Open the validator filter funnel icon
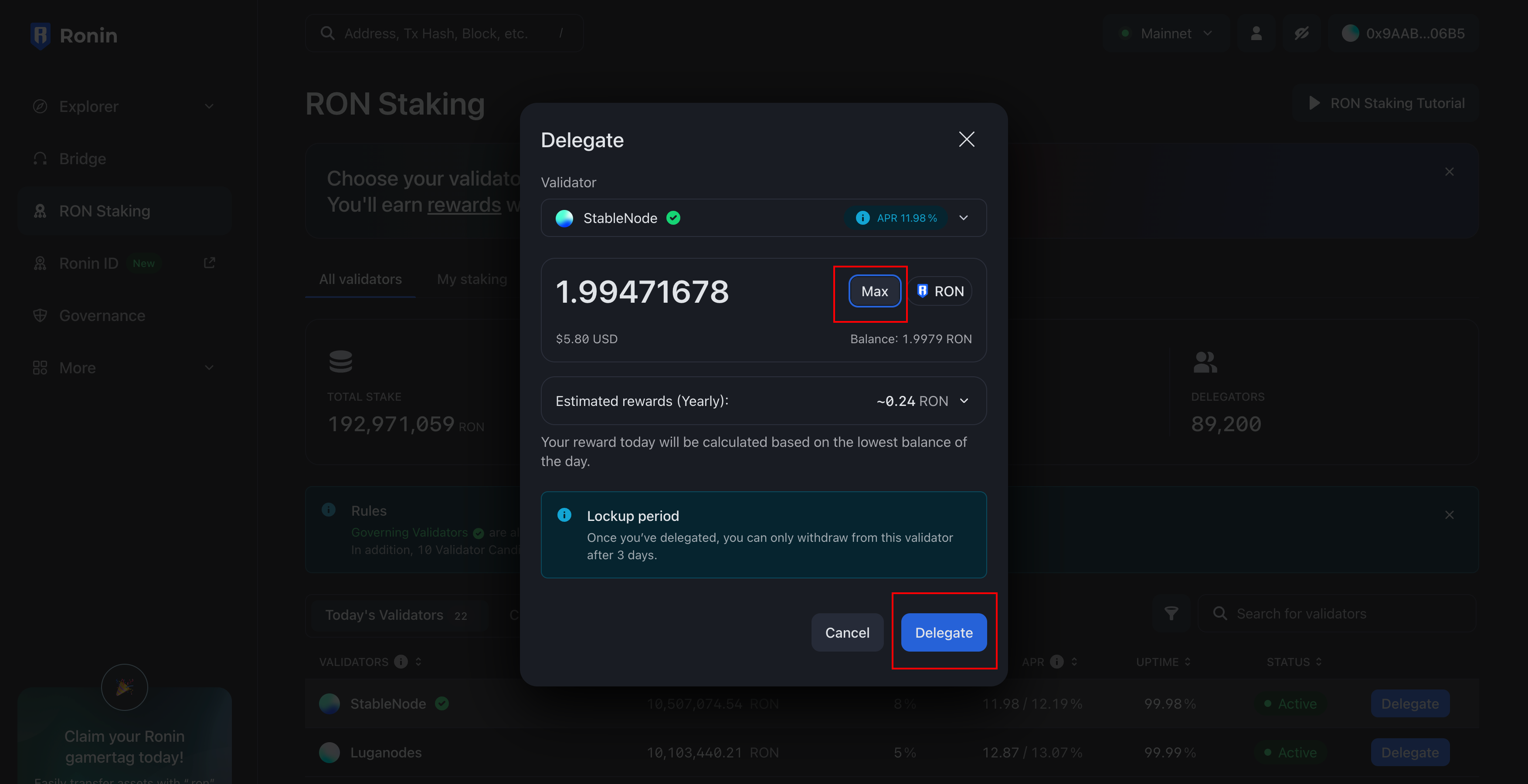Screen dimensions: 1528x784 [1171, 613]
